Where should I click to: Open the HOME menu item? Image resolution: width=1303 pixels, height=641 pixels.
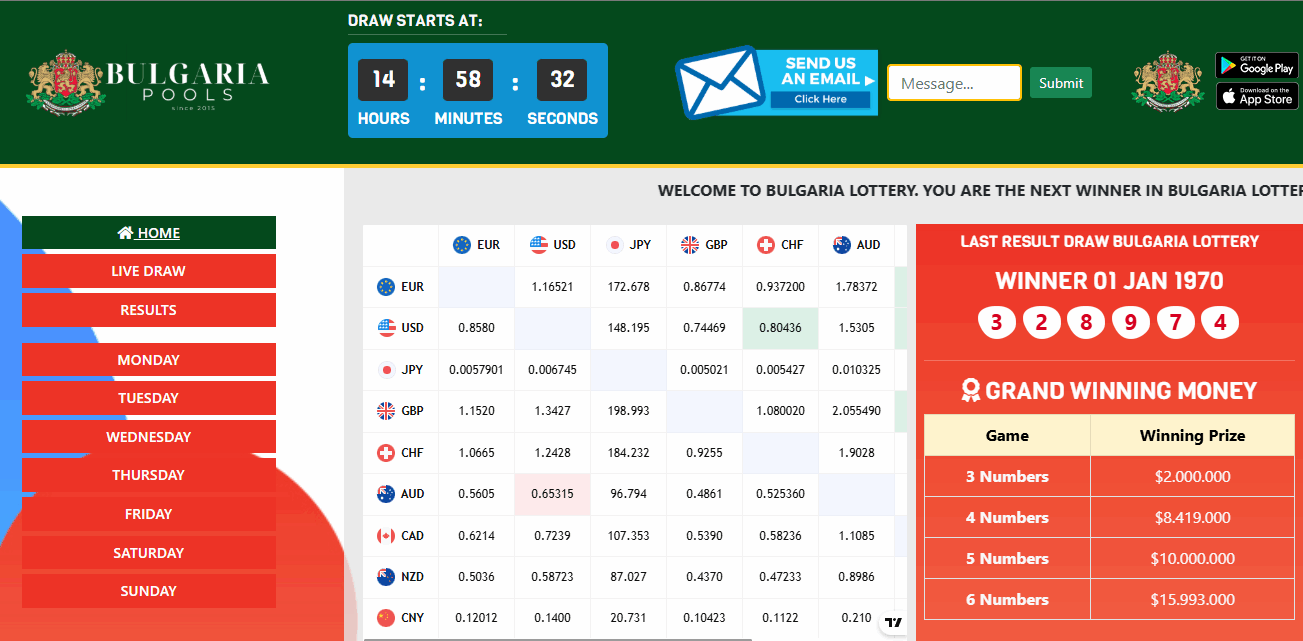pos(149,233)
